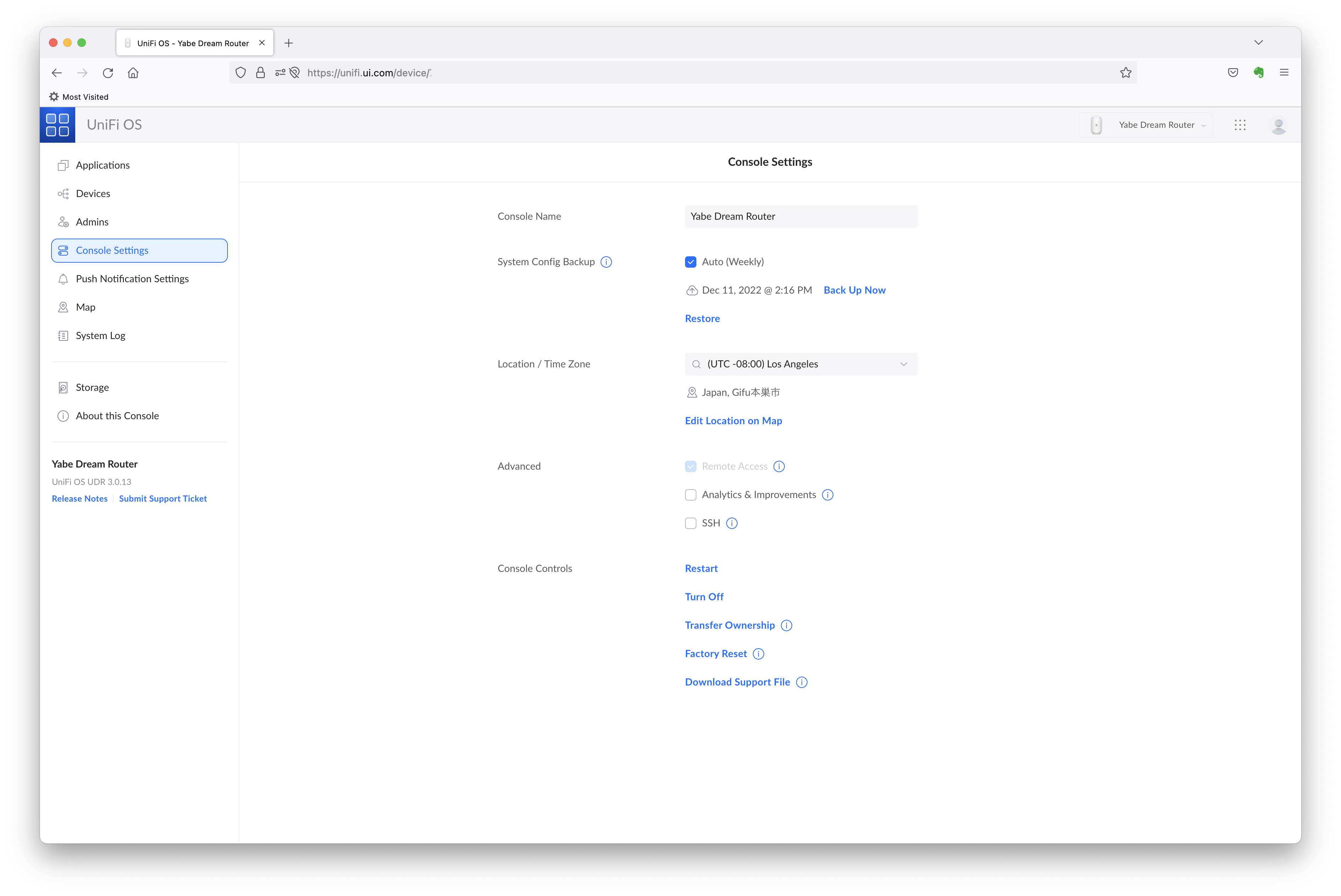
Task: Open Push Notification Settings
Action: [x=139, y=279]
